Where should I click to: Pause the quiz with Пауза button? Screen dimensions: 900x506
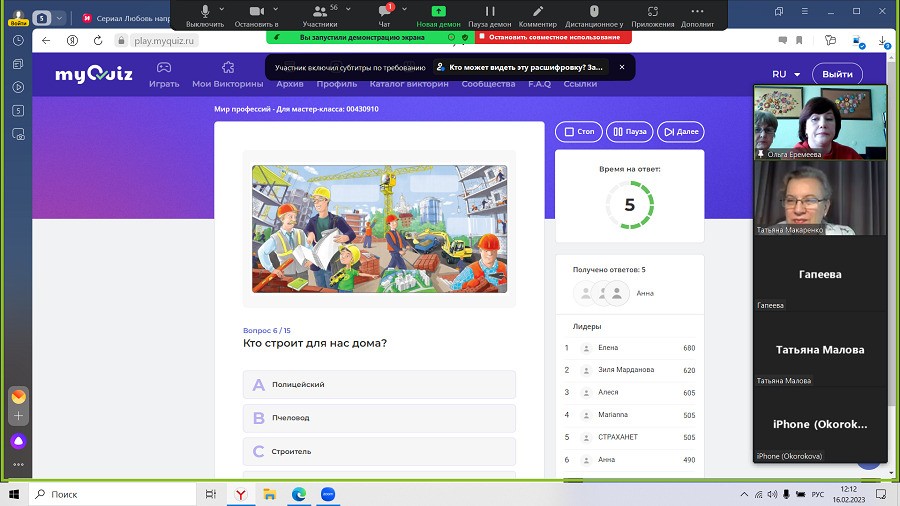tap(629, 132)
